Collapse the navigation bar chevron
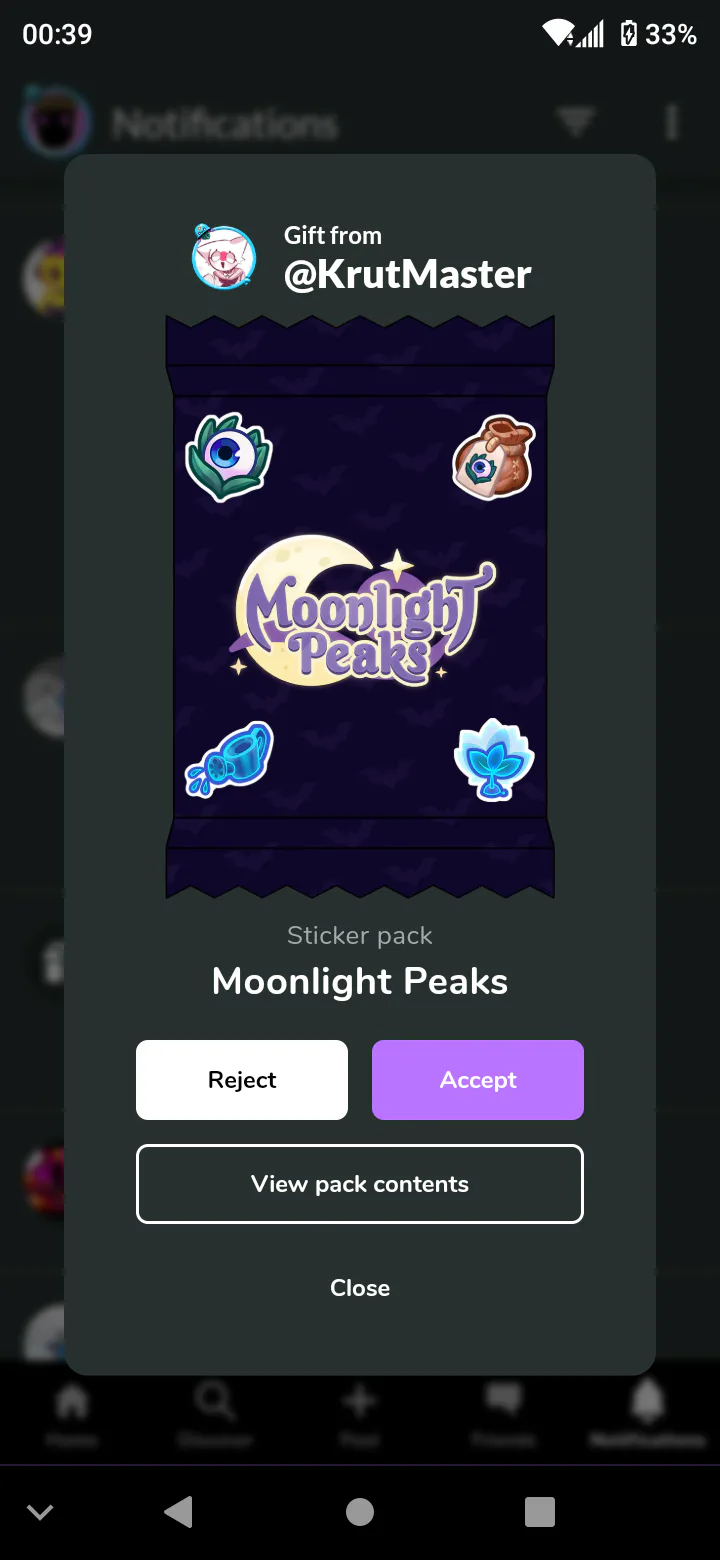This screenshot has width=720, height=1560. [40, 1512]
